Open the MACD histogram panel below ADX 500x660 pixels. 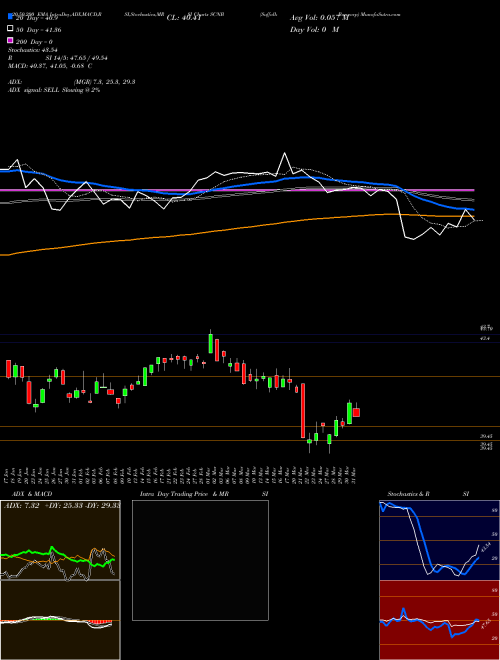pos(60,620)
